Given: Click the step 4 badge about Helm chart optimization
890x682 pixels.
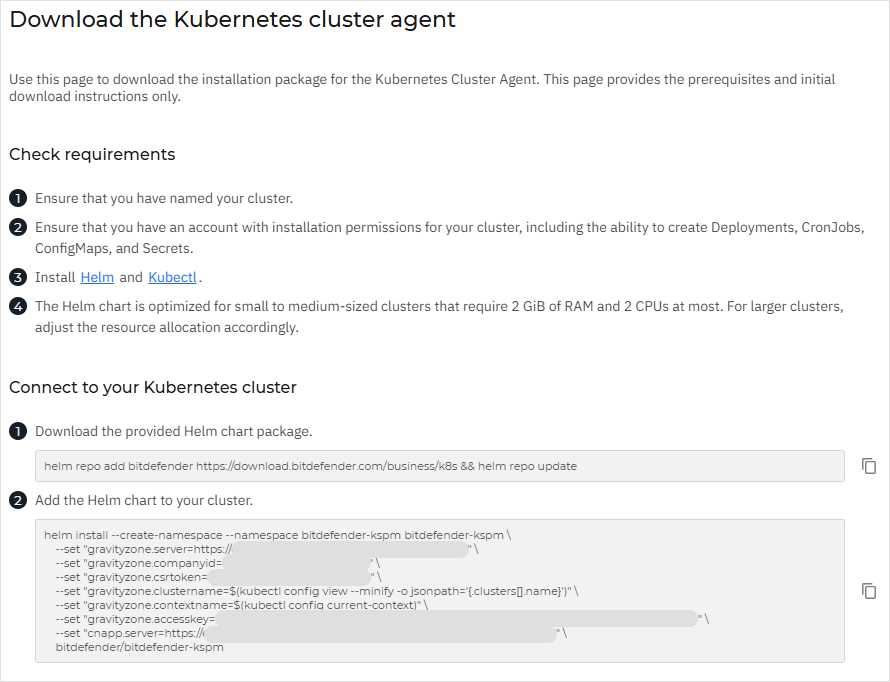Looking at the screenshot, I should click(x=17, y=307).
